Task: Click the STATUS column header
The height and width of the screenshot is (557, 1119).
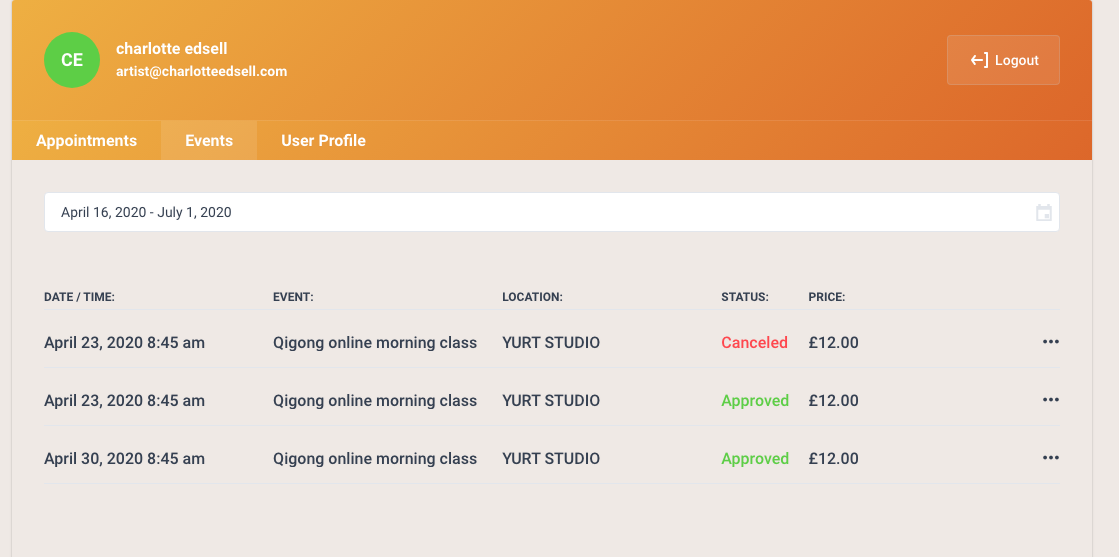Action: tap(745, 297)
